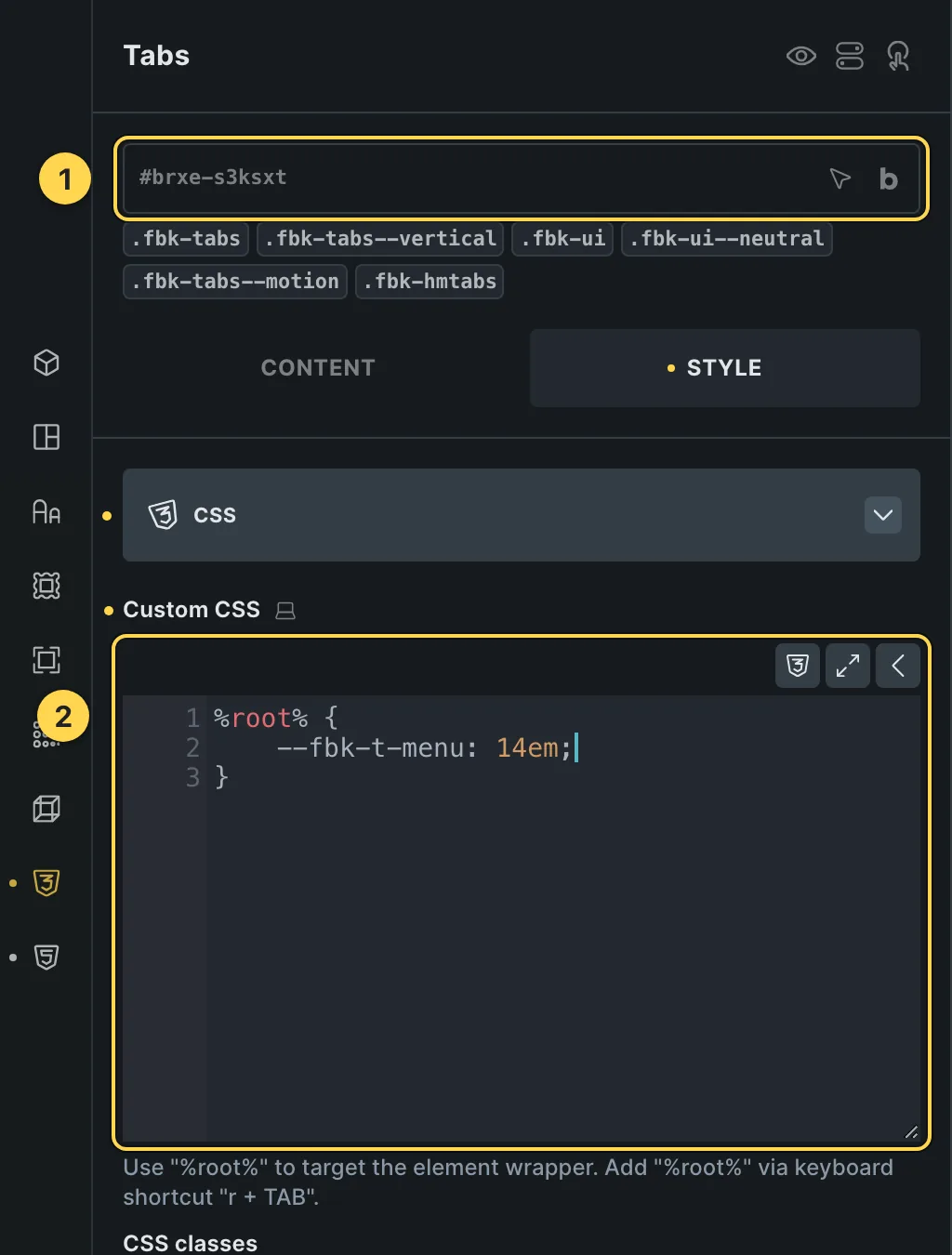Image resolution: width=952 pixels, height=1255 pixels.
Task: Open the element conditions icon in header
Action: (850, 56)
